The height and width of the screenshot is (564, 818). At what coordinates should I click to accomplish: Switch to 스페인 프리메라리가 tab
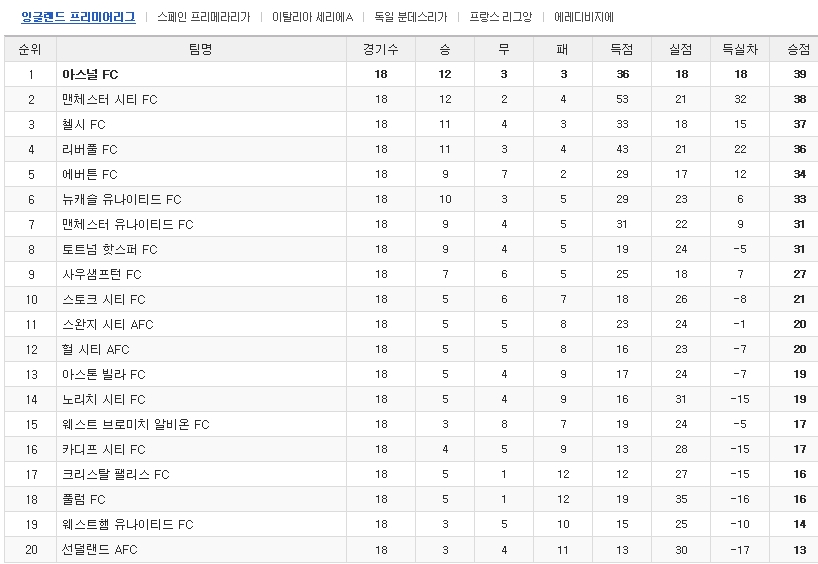point(203,17)
